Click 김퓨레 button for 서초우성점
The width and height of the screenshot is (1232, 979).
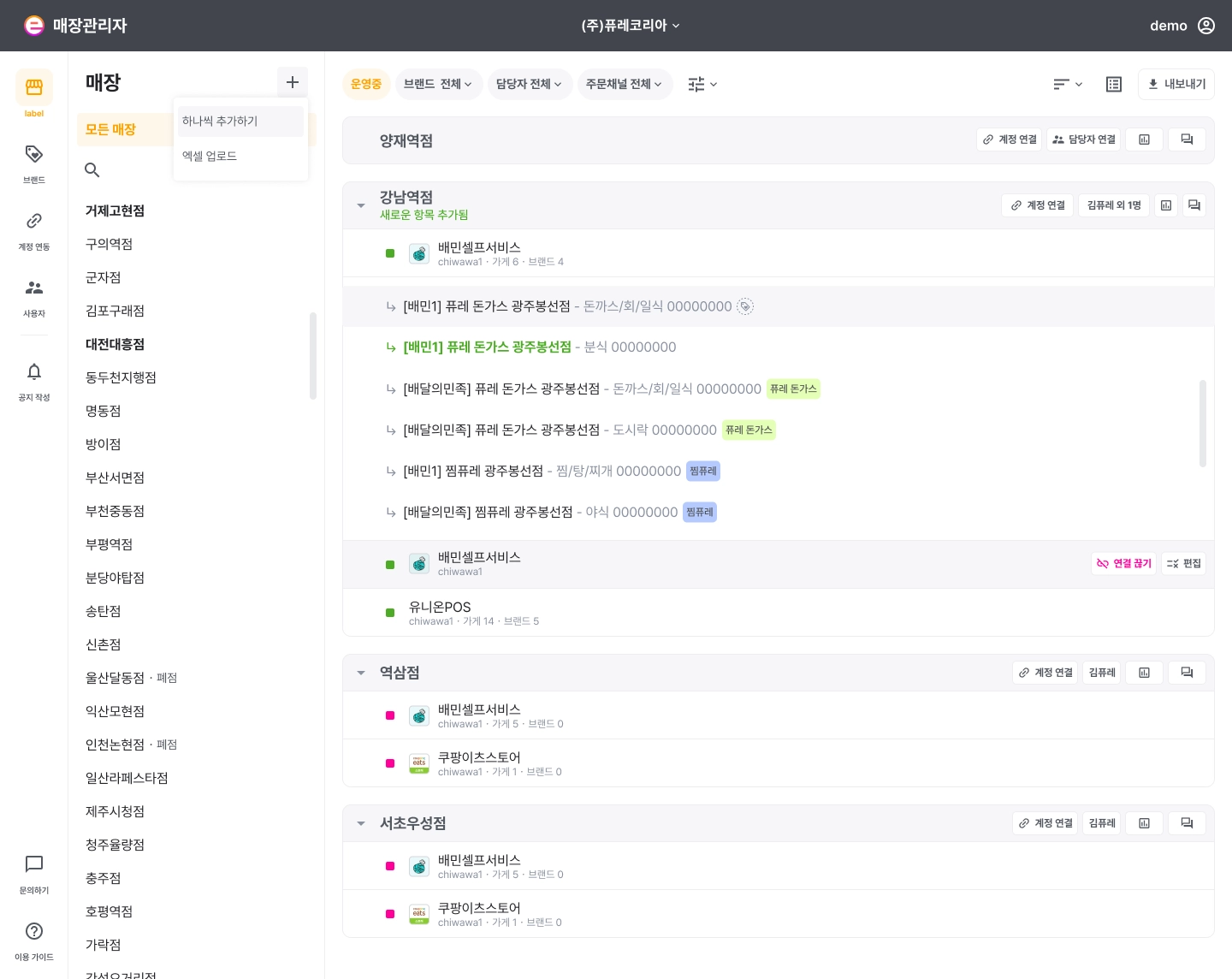click(x=1102, y=823)
